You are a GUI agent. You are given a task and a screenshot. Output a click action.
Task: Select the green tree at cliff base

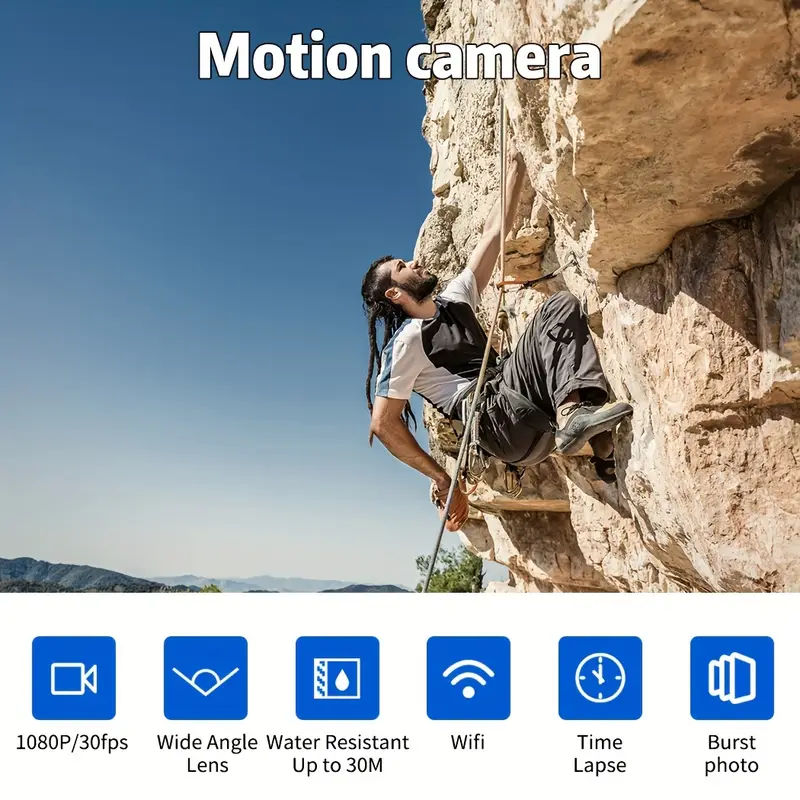(452, 570)
